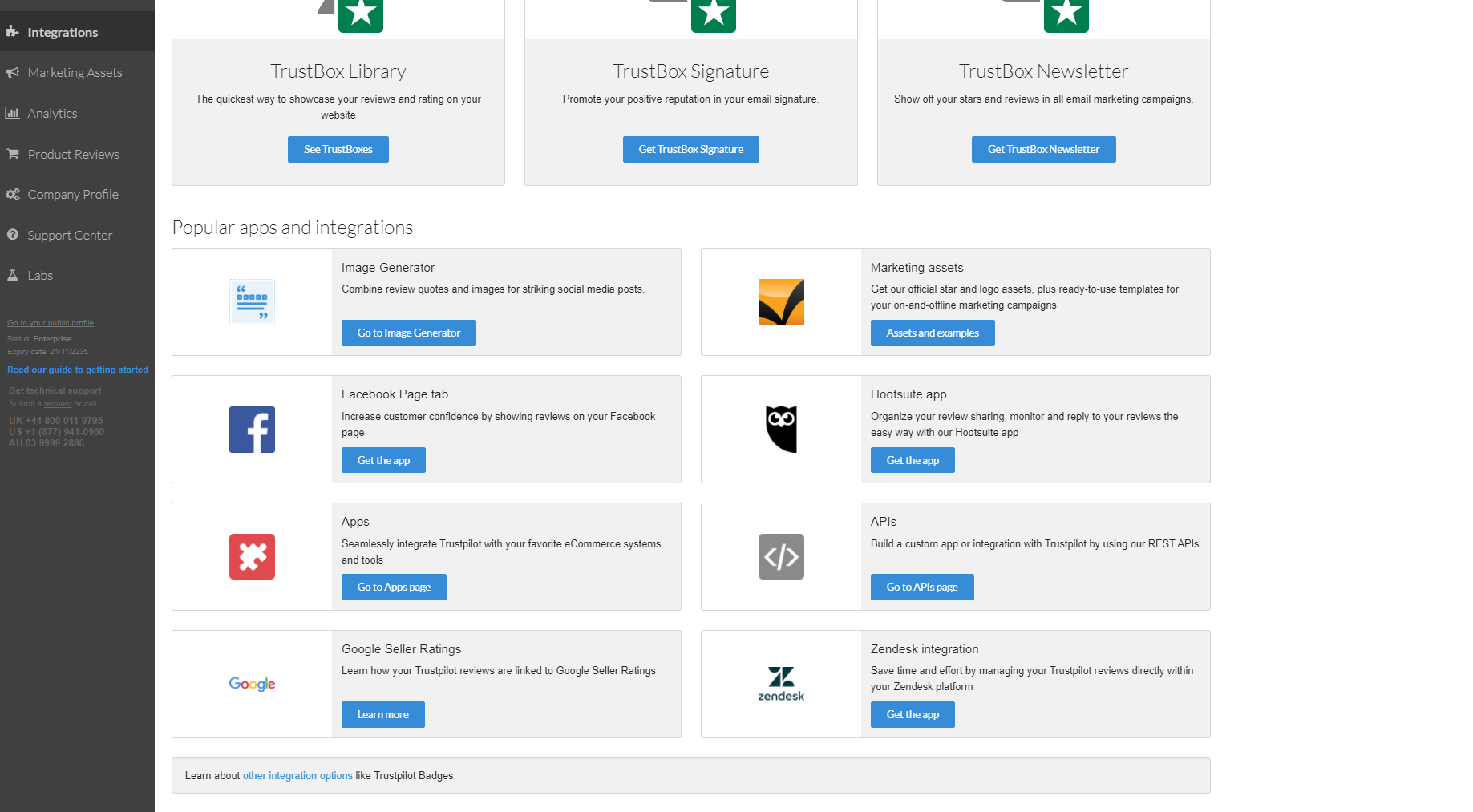
Task: Click Go to Apps page button
Action: click(394, 587)
